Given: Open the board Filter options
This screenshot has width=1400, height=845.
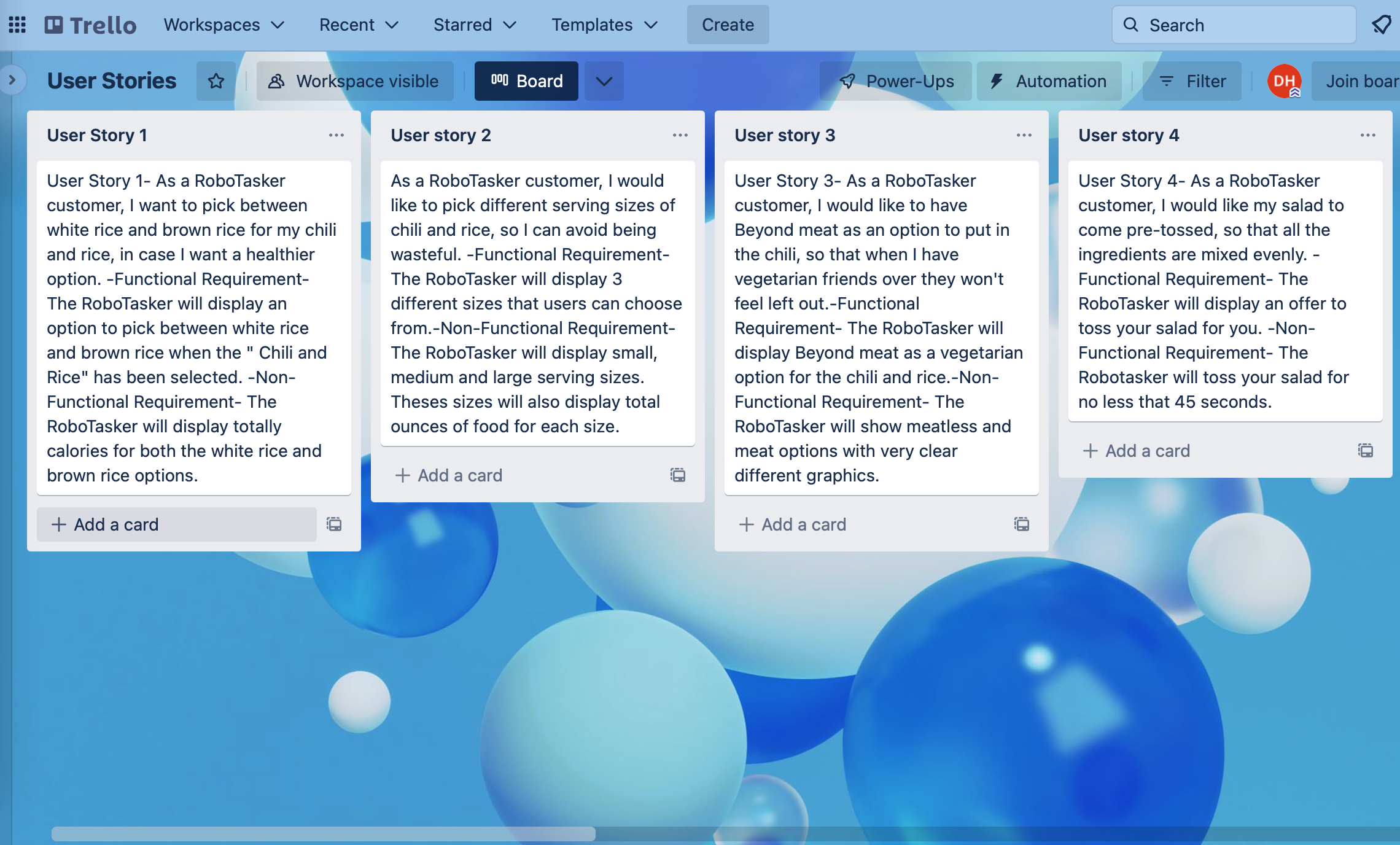Looking at the screenshot, I should pyautogui.click(x=1191, y=80).
